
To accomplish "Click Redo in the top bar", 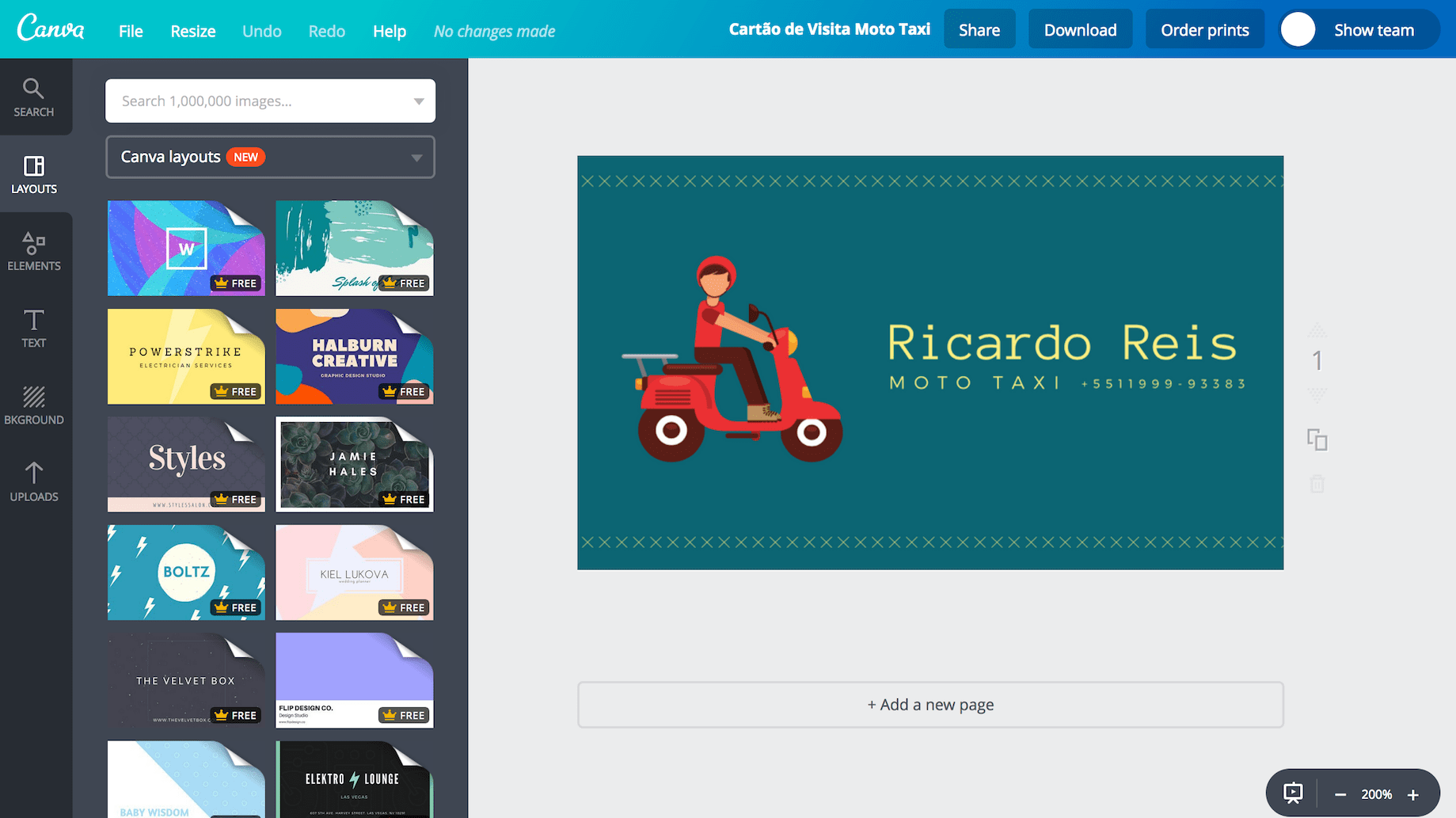I will coord(327,31).
